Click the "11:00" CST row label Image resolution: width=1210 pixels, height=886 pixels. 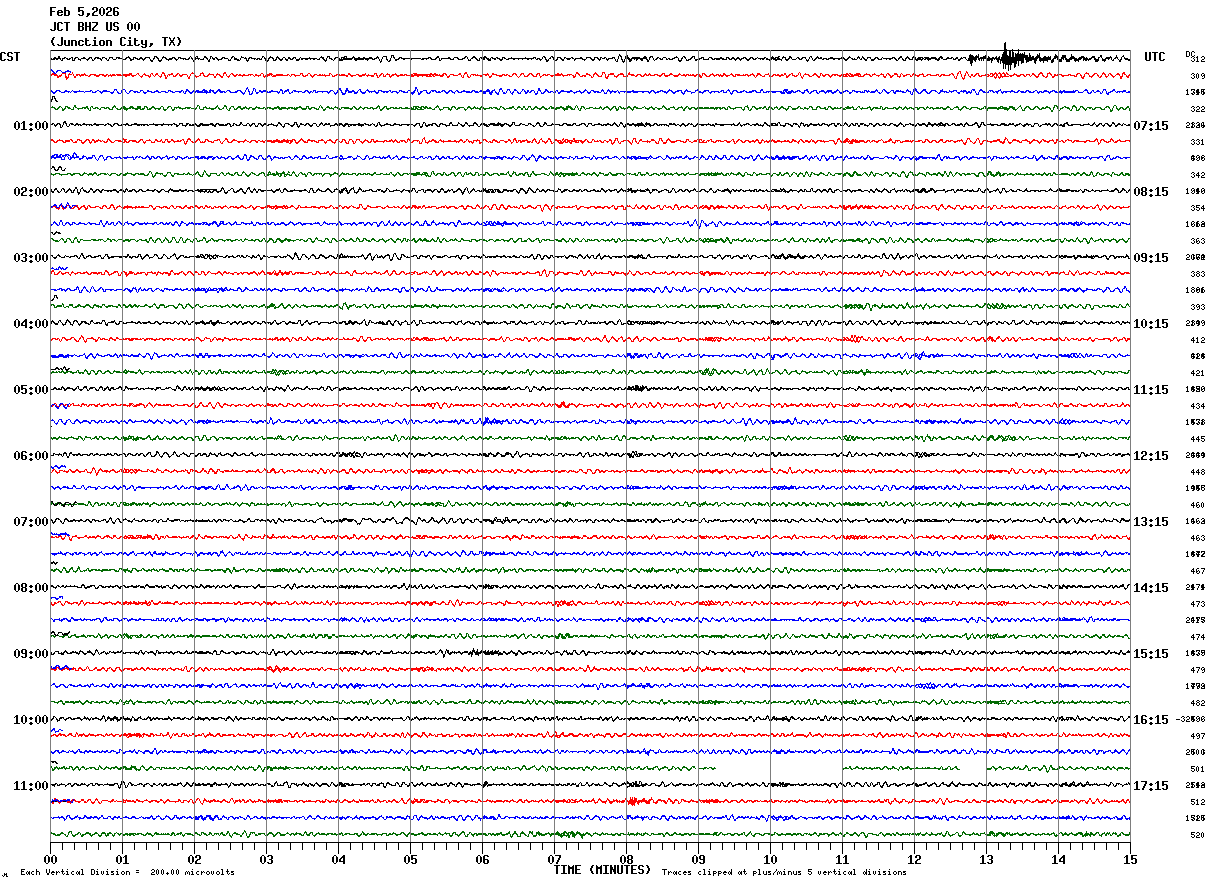pos(31,786)
